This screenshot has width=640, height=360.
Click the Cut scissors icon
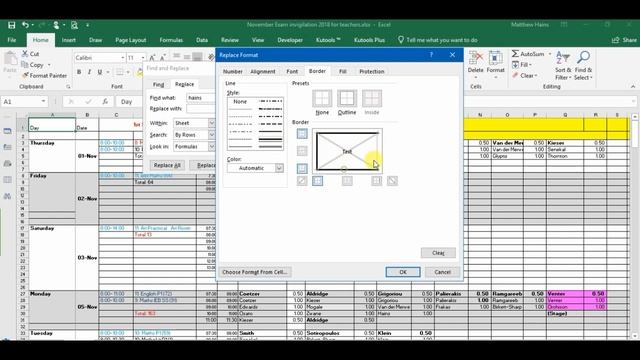[x=25, y=54]
